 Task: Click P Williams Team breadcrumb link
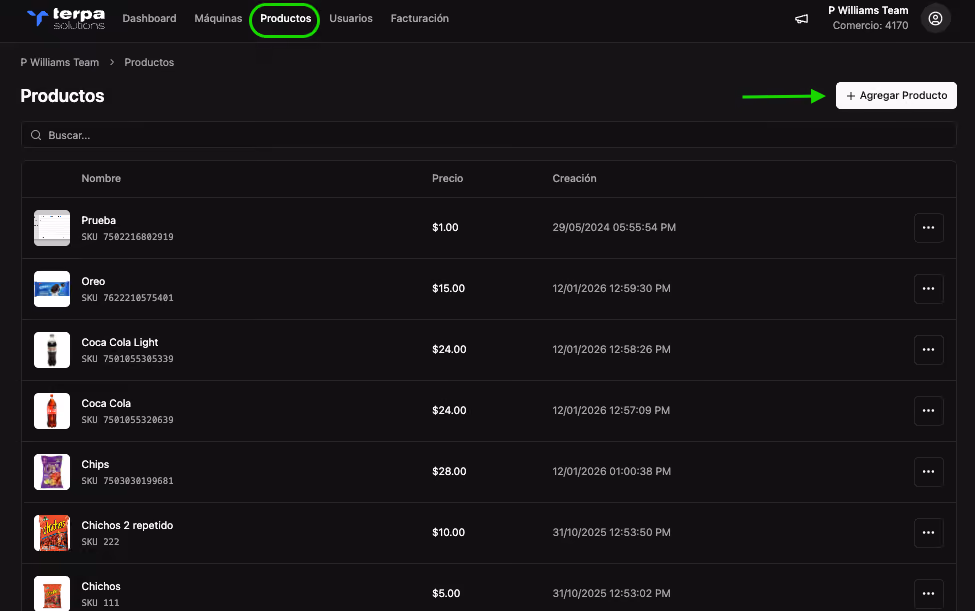pos(60,62)
